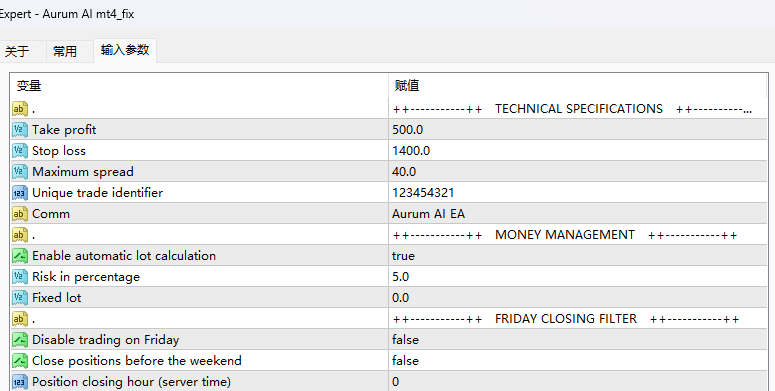Select the Unique trade identifier row label
The height and width of the screenshot is (391, 775).
click(x=97, y=193)
